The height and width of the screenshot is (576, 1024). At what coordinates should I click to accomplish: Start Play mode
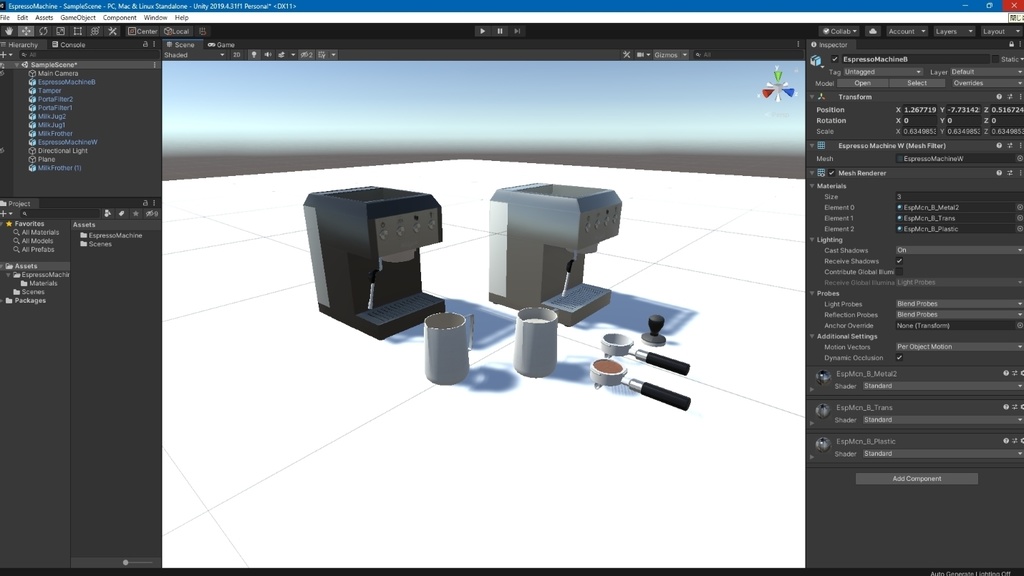(483, 31)
